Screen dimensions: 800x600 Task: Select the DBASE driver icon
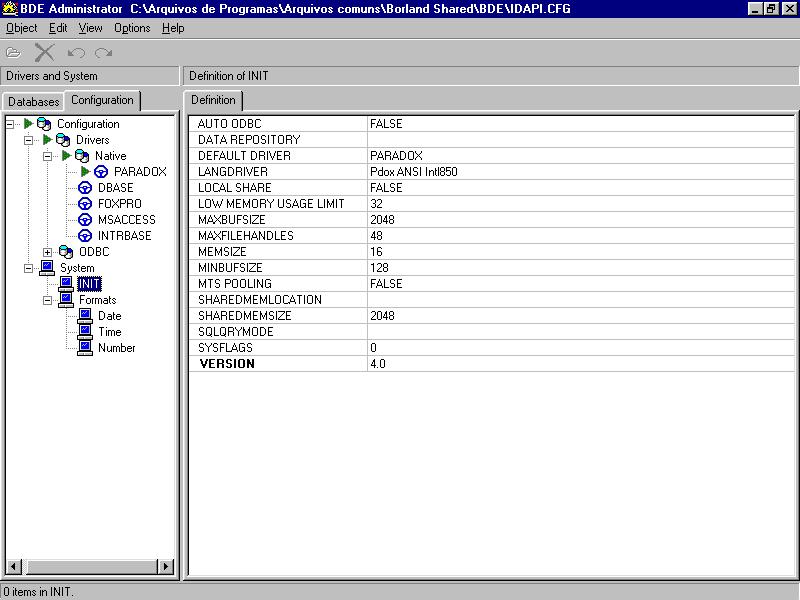pos(85,188)
